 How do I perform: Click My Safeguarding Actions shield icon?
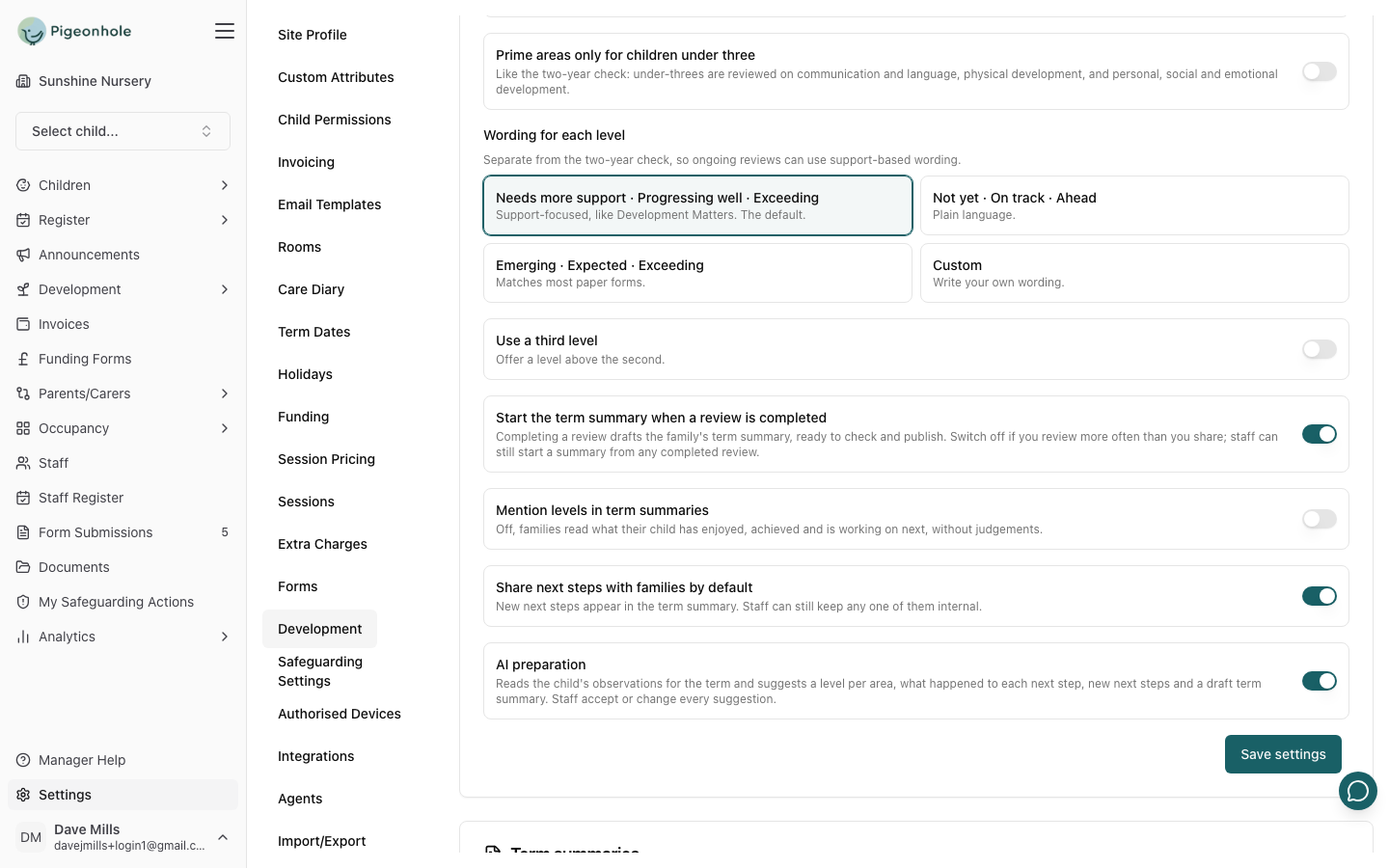pos(23,602)
